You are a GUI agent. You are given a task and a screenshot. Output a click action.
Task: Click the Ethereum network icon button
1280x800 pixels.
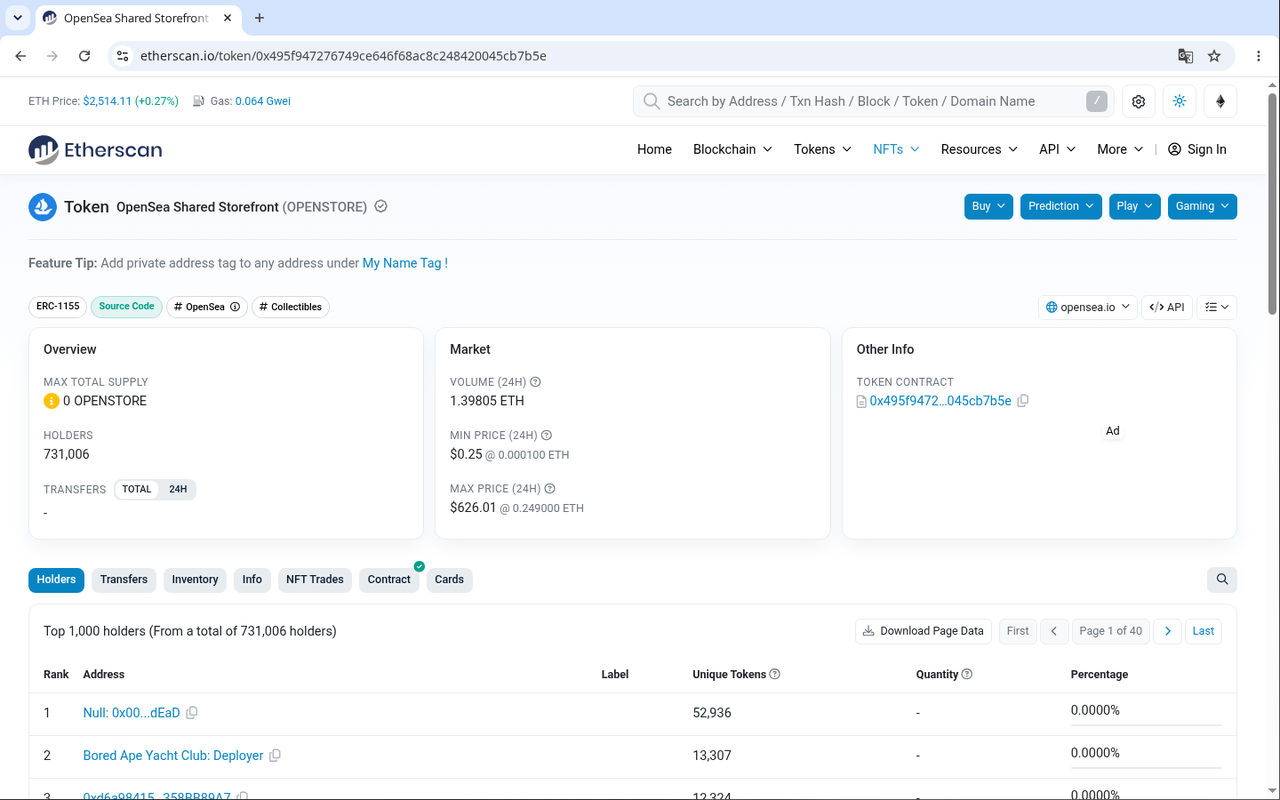1220,101
